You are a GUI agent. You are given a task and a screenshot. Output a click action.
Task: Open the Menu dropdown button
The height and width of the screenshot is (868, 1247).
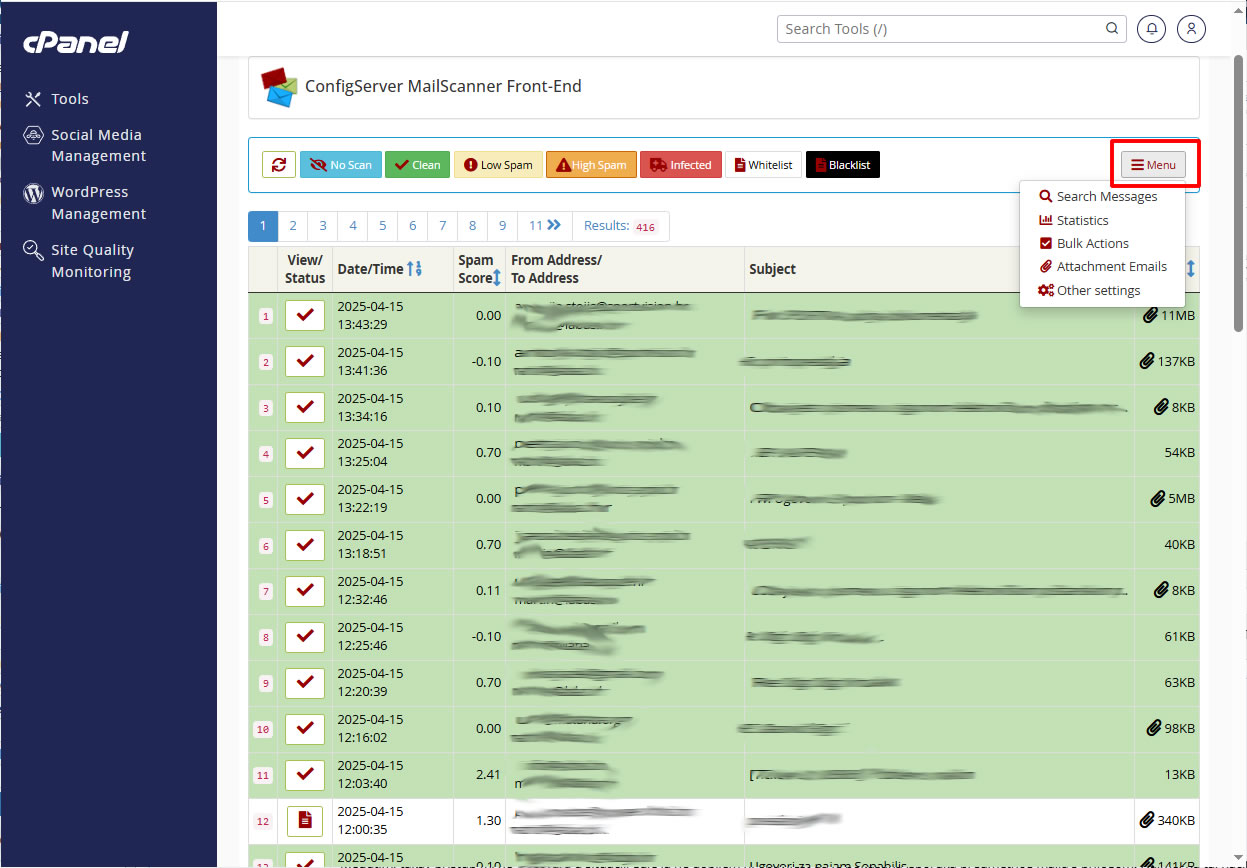1153,165
